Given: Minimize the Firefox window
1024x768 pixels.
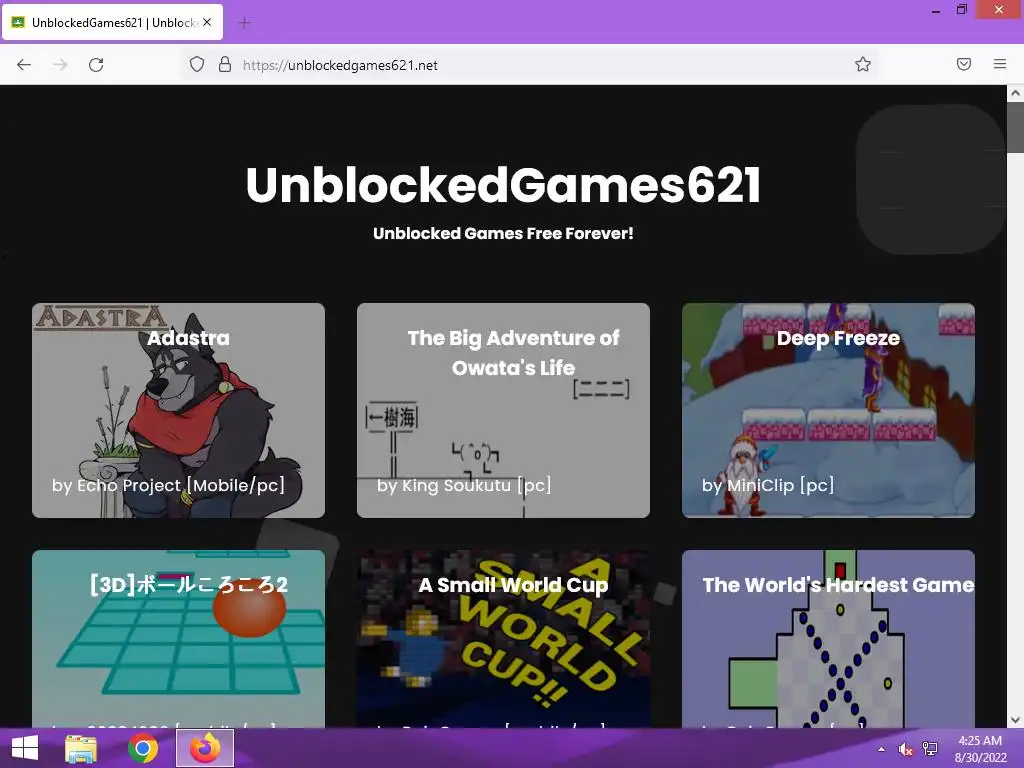Looking at the screenshot, I should coord(936,10).
